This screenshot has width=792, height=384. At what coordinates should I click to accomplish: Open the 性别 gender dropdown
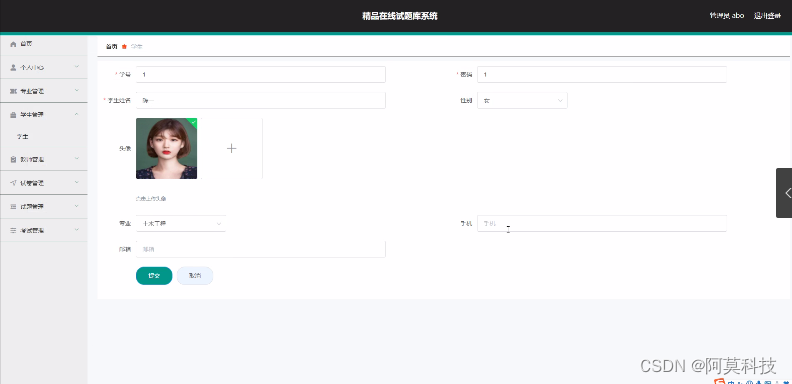tap(522, 101)
